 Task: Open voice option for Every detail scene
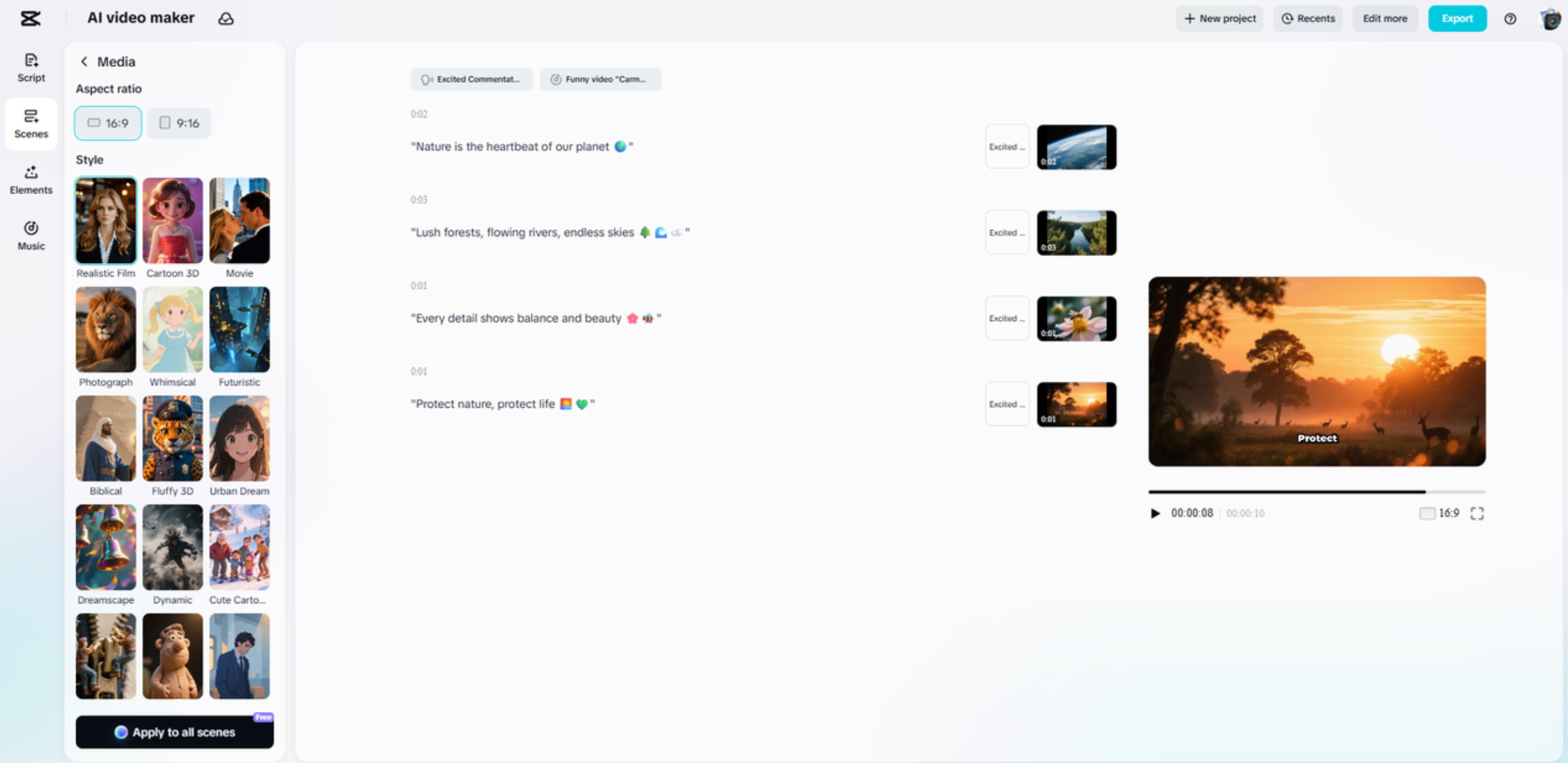[x=1007, y=319]
